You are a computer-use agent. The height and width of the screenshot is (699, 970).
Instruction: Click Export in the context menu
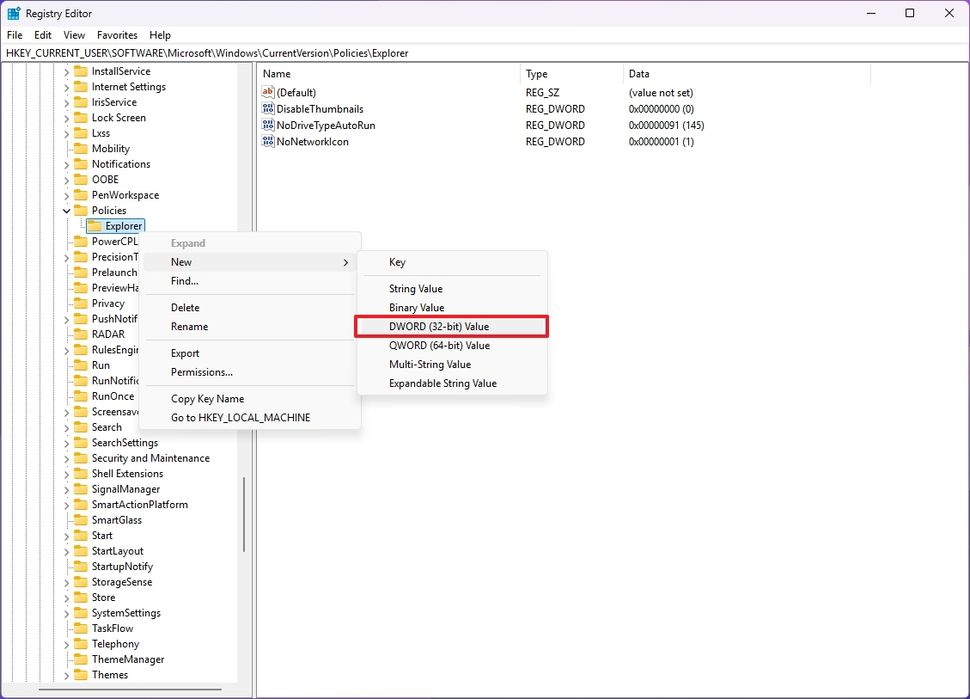[184, 353]
